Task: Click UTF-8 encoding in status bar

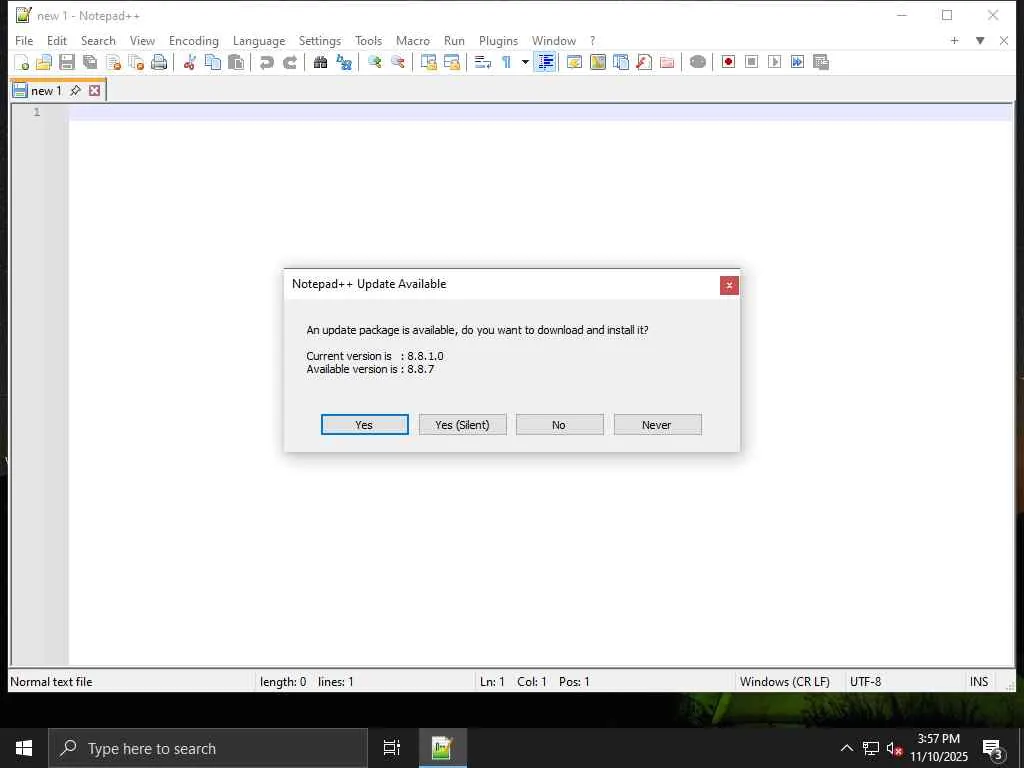Action: (865, 682)
